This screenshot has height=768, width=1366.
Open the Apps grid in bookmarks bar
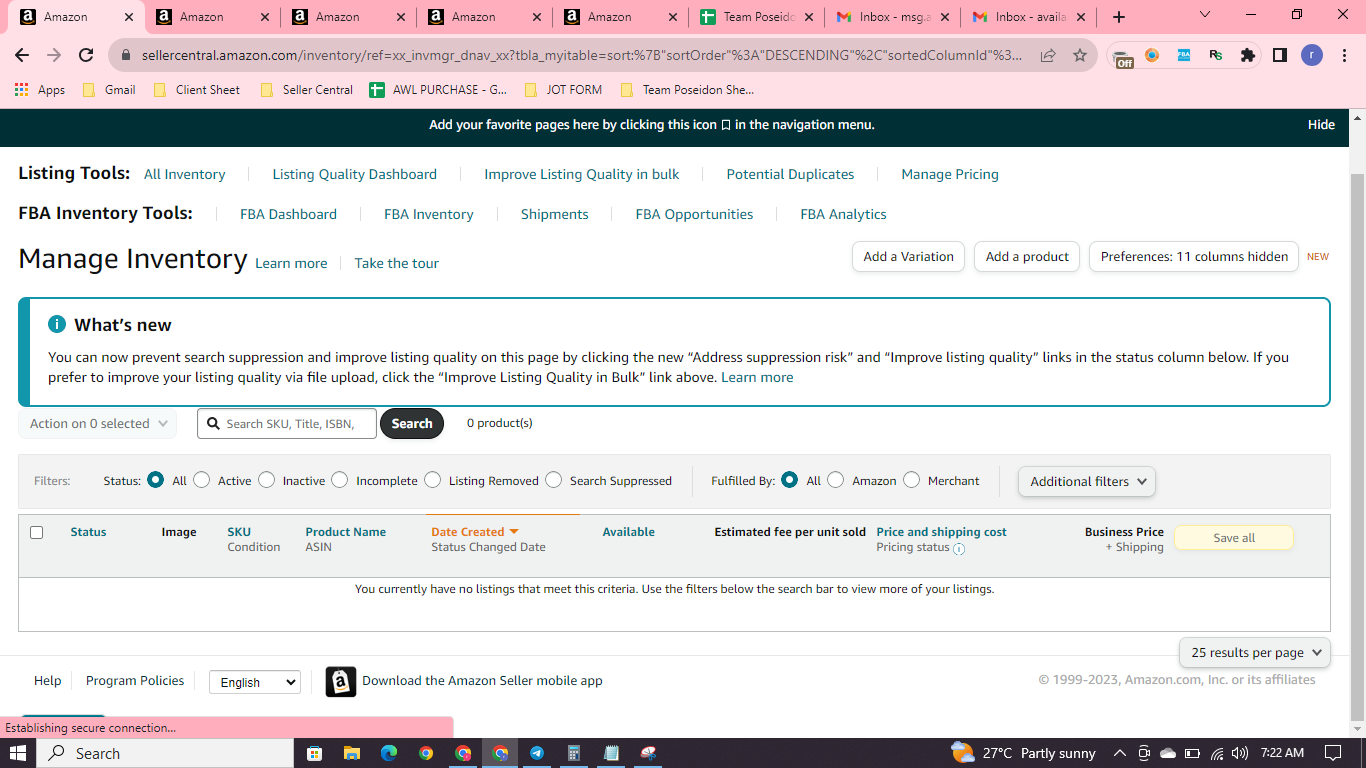point(40,90)
